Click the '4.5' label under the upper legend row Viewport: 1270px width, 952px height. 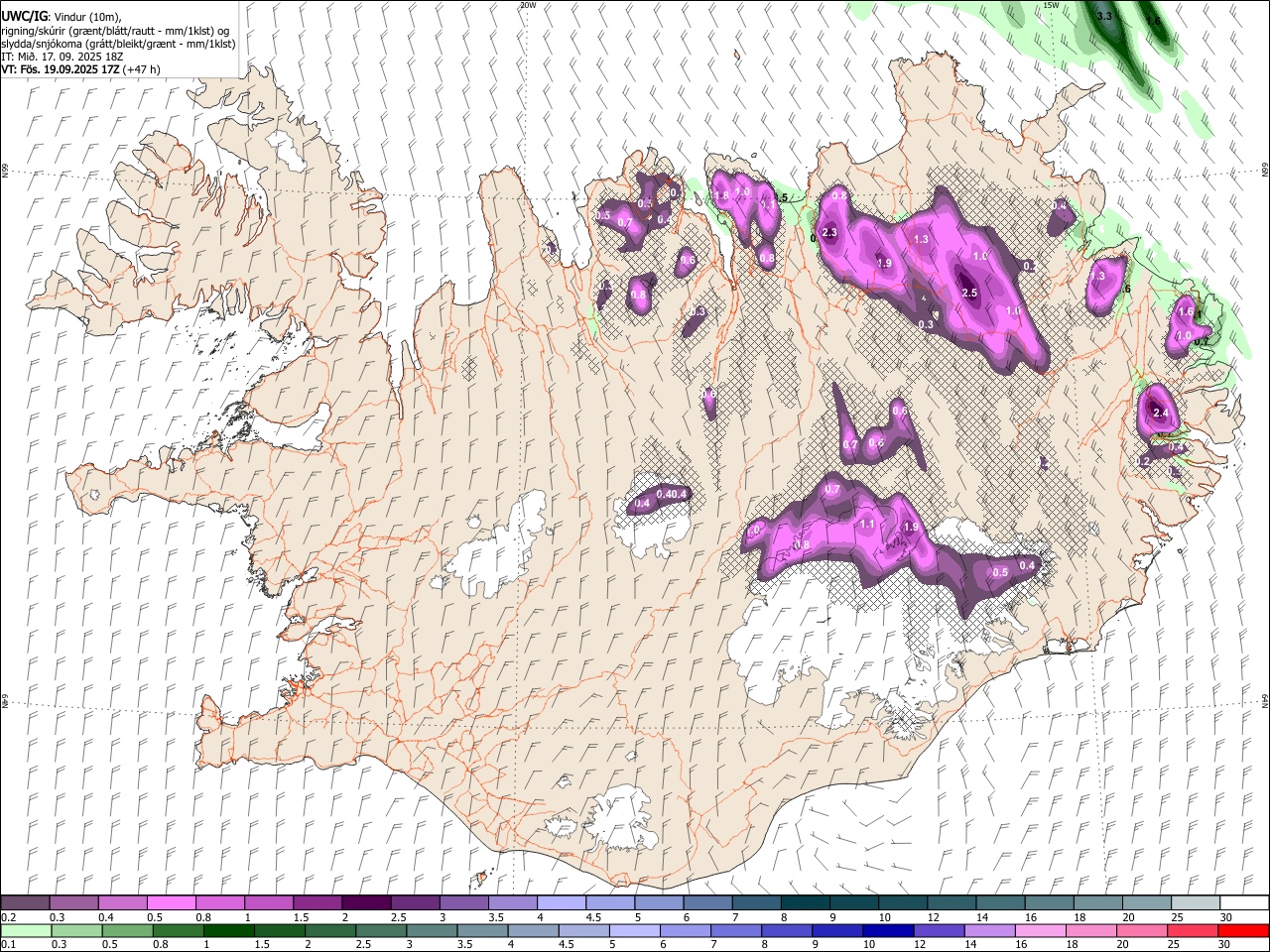pyautogui.click(x=594, y=917)
